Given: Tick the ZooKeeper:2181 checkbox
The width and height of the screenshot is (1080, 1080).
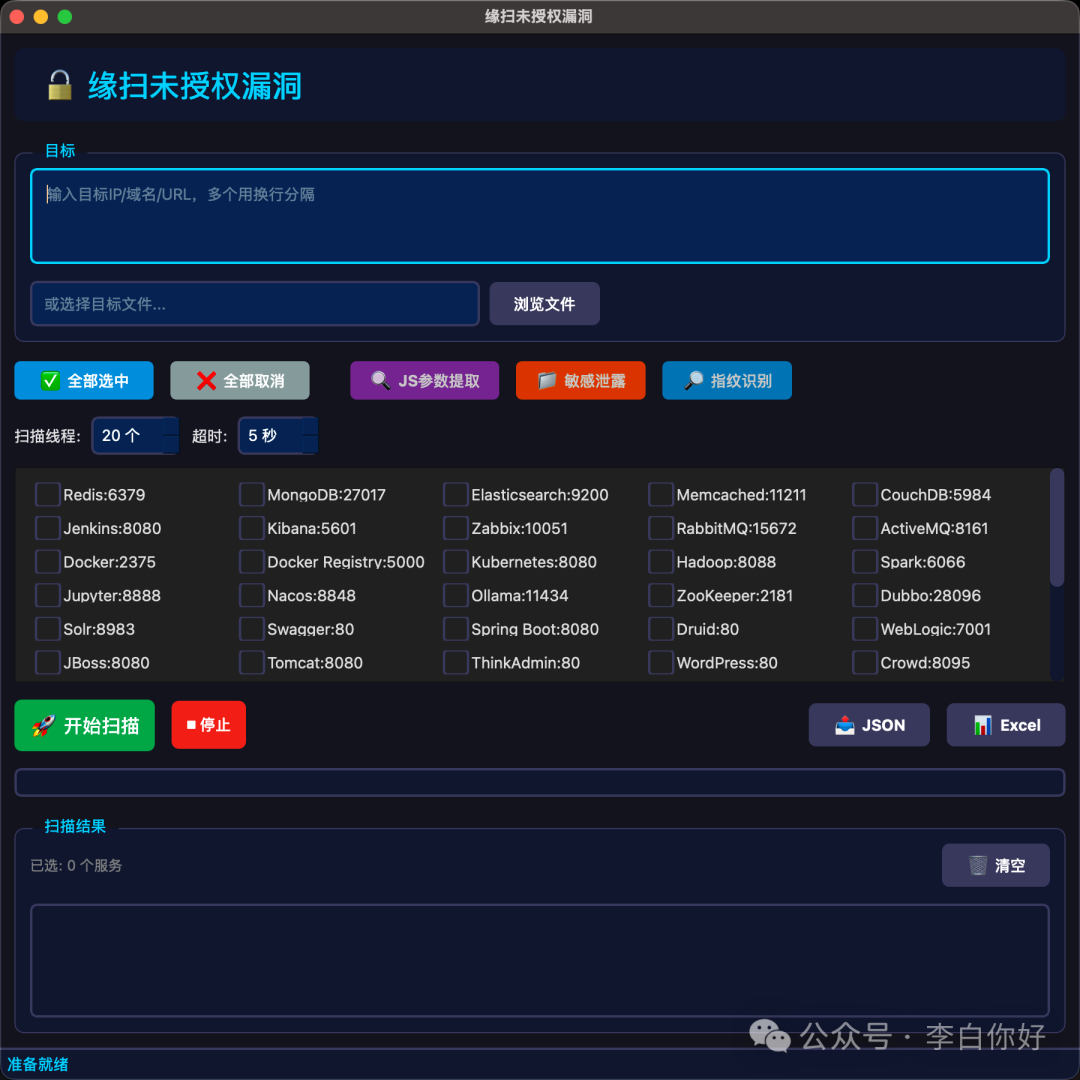Looking at the screenshot, I should pos(661,595).
